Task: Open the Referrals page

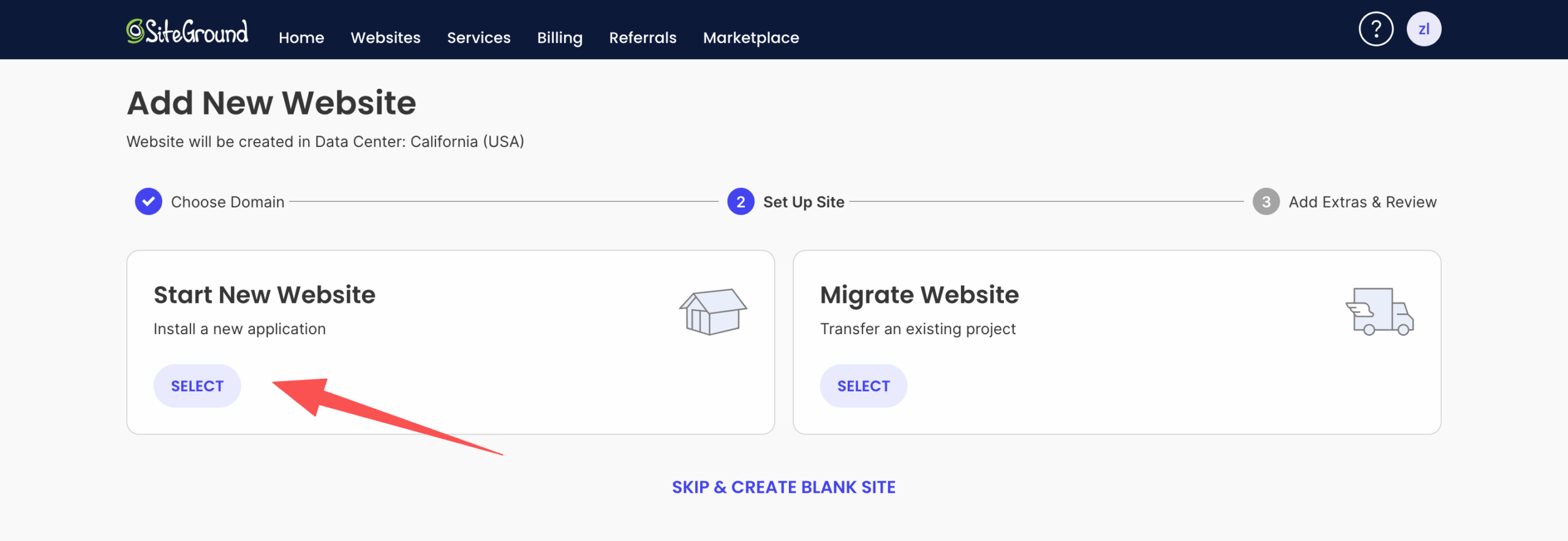Action: point(643,38)
